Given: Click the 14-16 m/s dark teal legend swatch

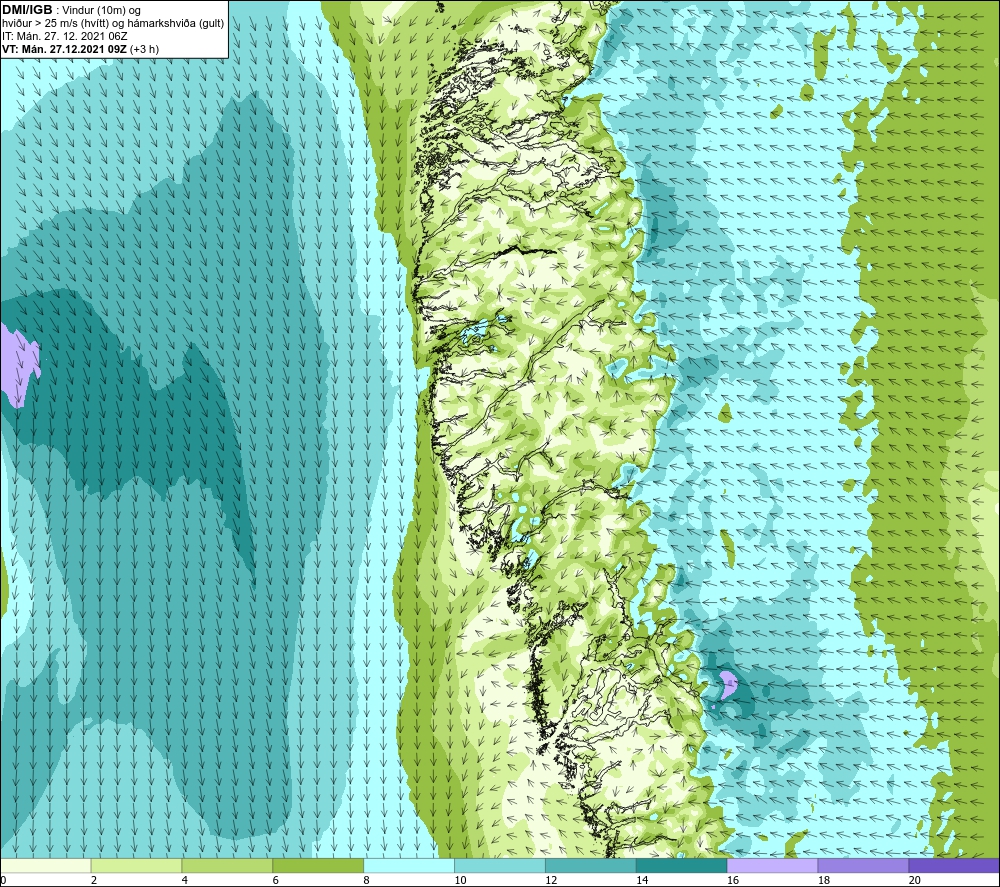Looking at the screenshot, I should [681, 865].
